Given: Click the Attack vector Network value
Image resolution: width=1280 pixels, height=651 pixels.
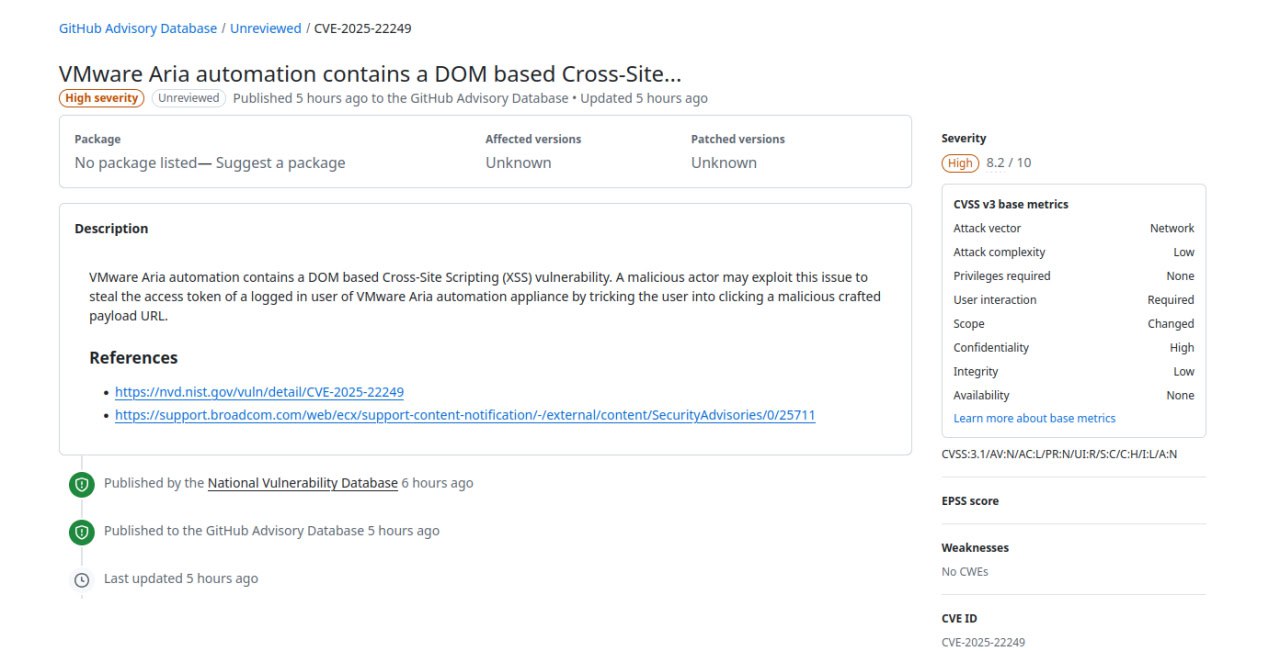Looking at the screenshot, I should coord(1172,228).
